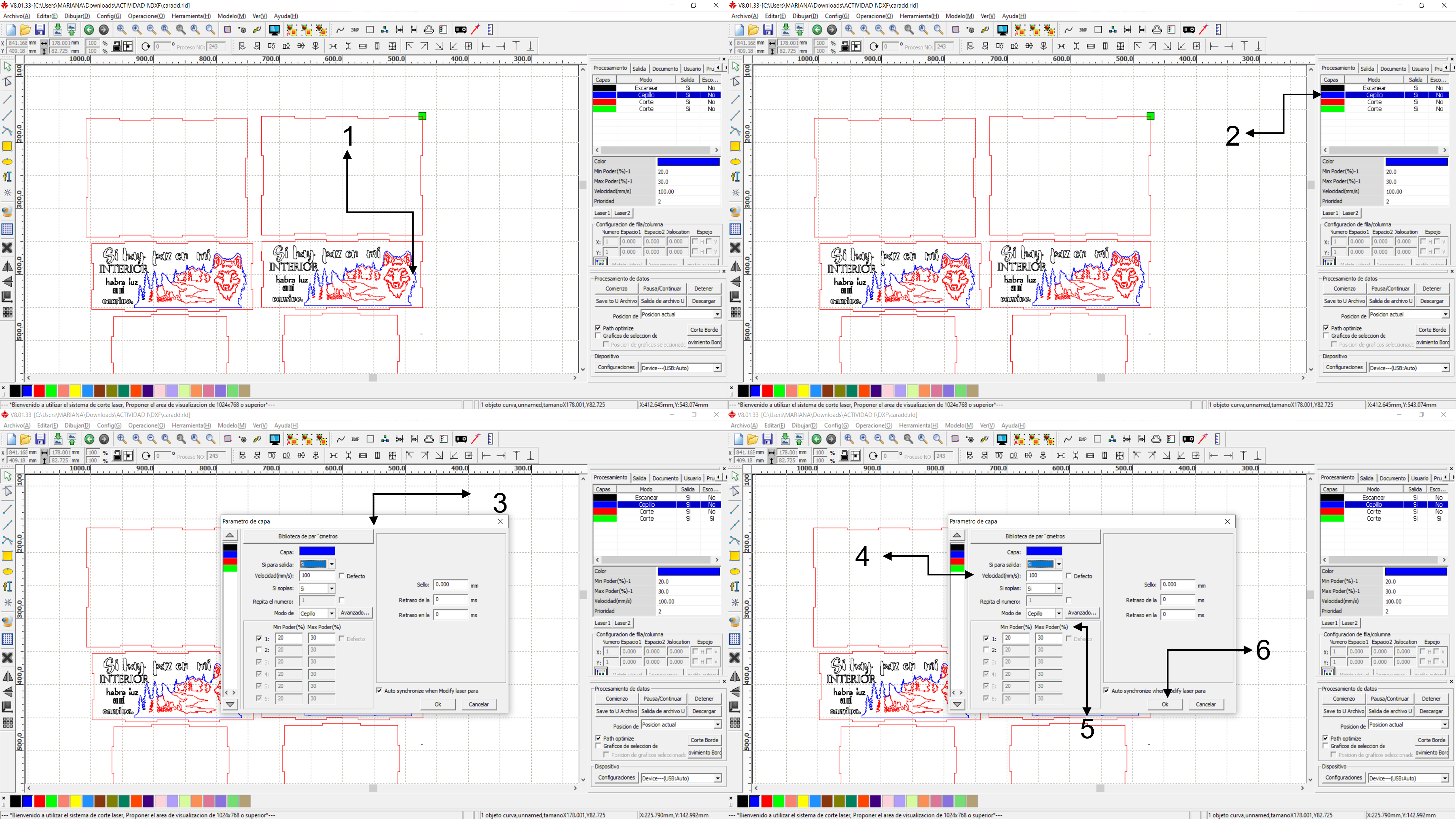Click Undo green arrow in top-left window
Image resolution: width=1456 pixels, height=819 pixels.
coord(89,30)
